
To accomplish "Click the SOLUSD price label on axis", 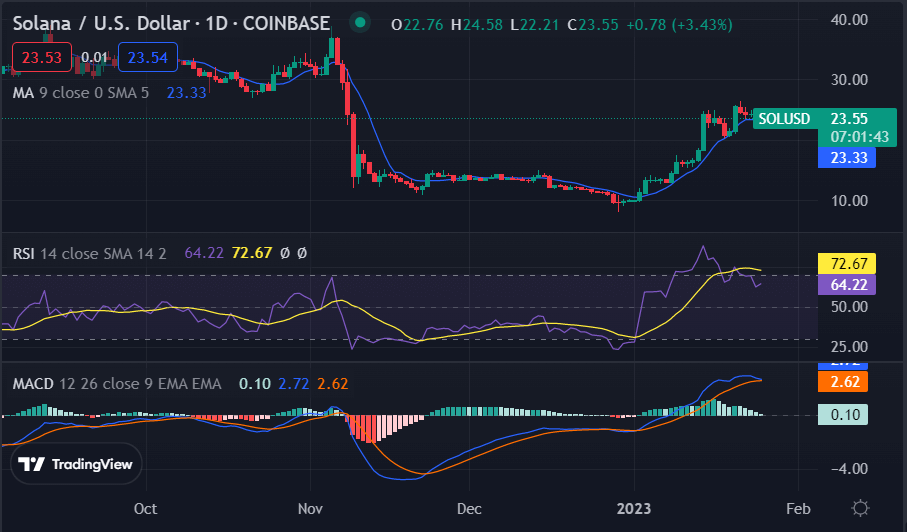I will pyautogui.click(x=784, y=119).
